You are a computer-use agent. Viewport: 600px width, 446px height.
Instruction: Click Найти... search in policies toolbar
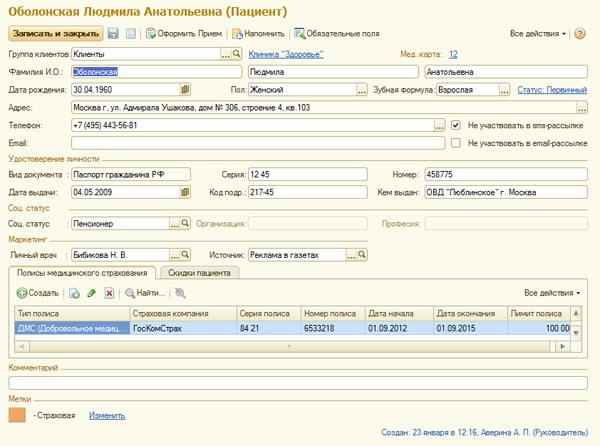[145, 293]
